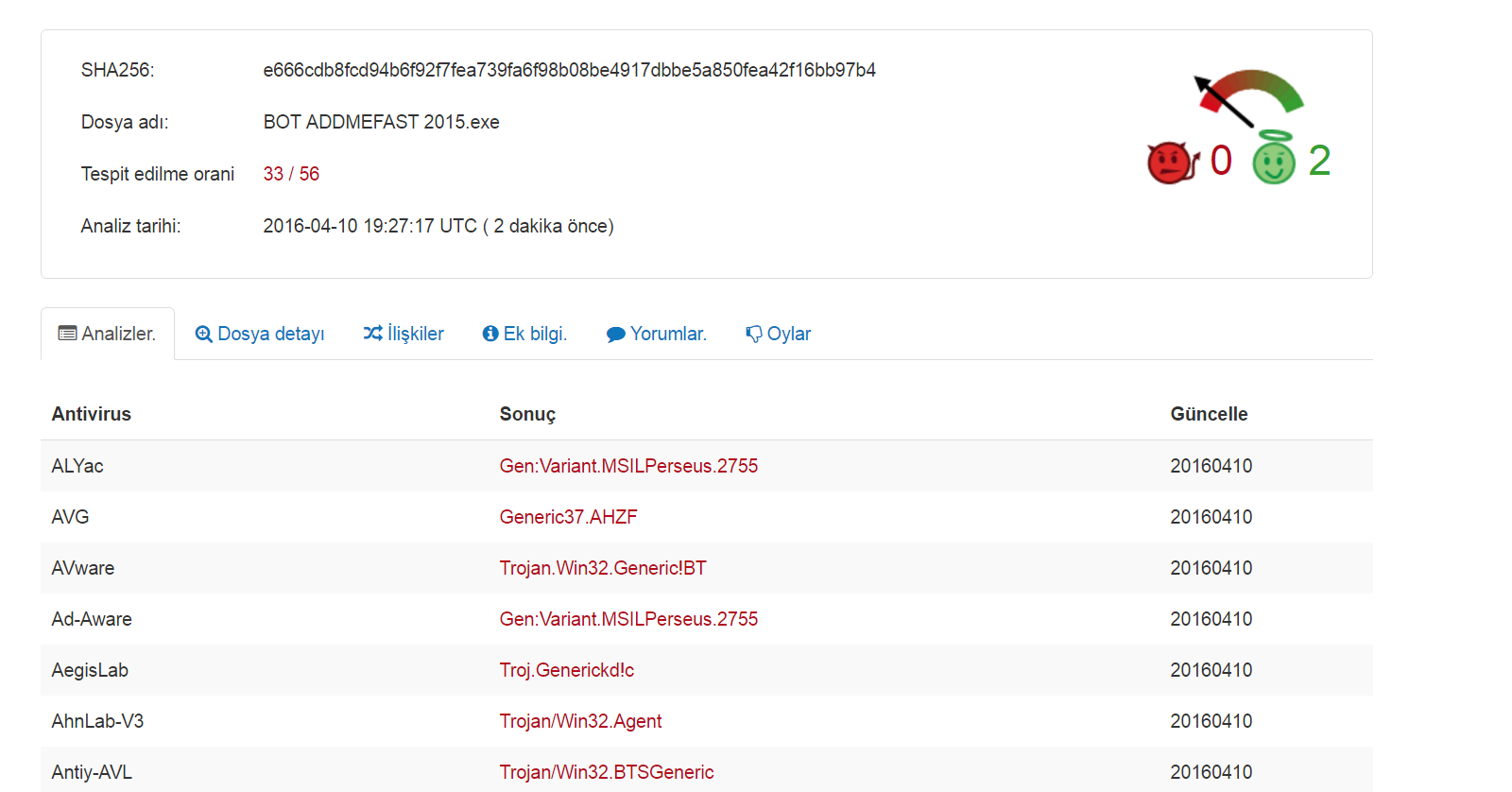The width and height of the screenshot is (1512, 792).
Task: Click the Sonuç column header
Action: point(527,414)
